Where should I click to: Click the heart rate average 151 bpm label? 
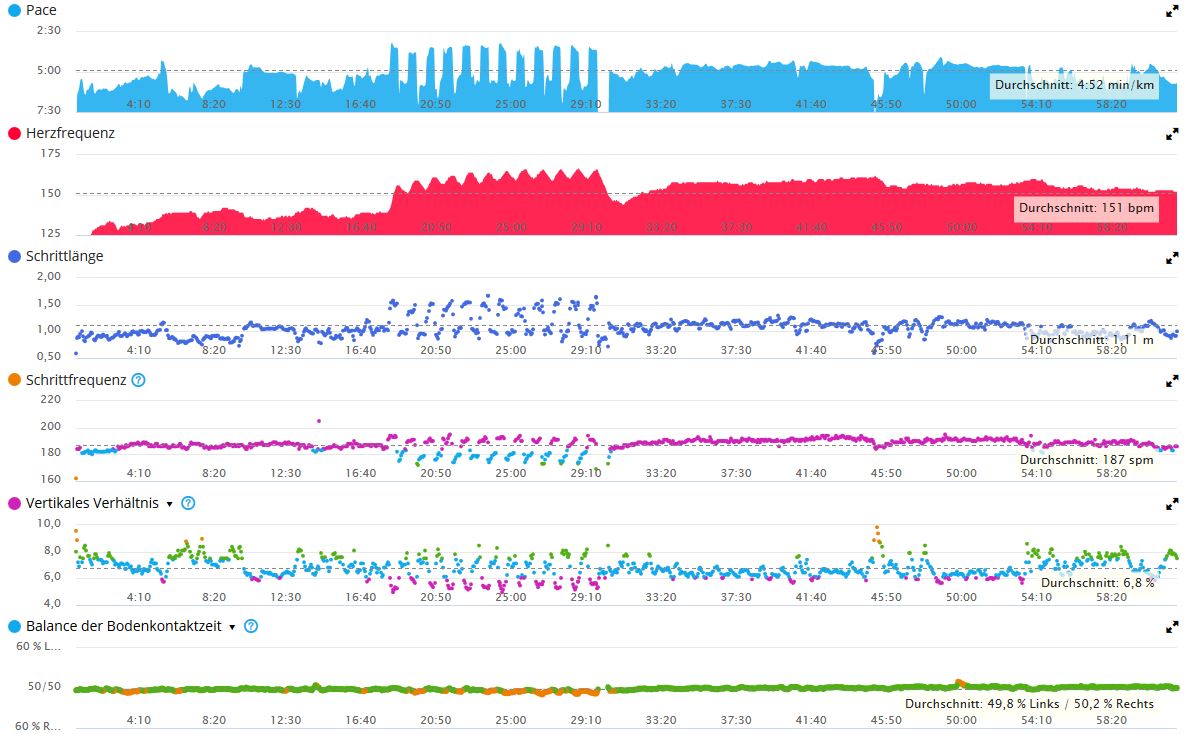[1086, 209]
